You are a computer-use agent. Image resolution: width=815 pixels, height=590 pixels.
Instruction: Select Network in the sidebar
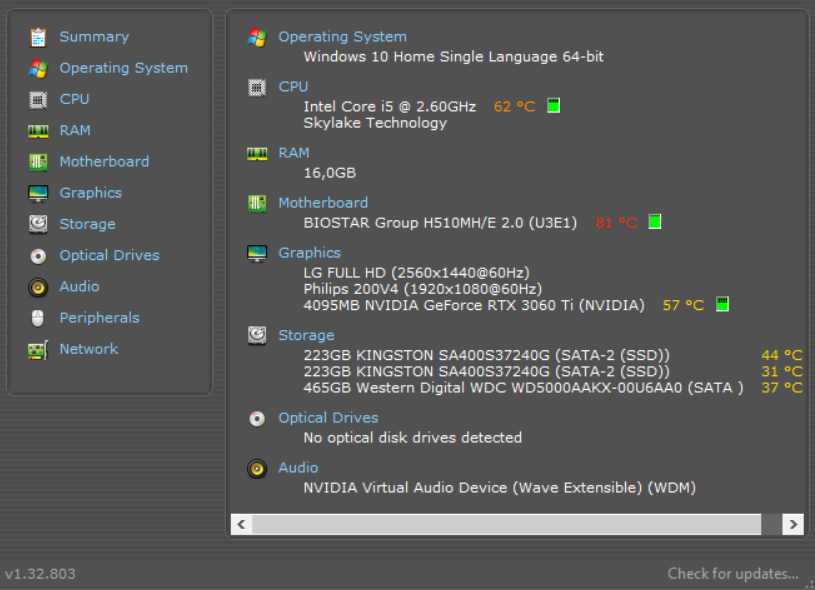coord(89,349)
